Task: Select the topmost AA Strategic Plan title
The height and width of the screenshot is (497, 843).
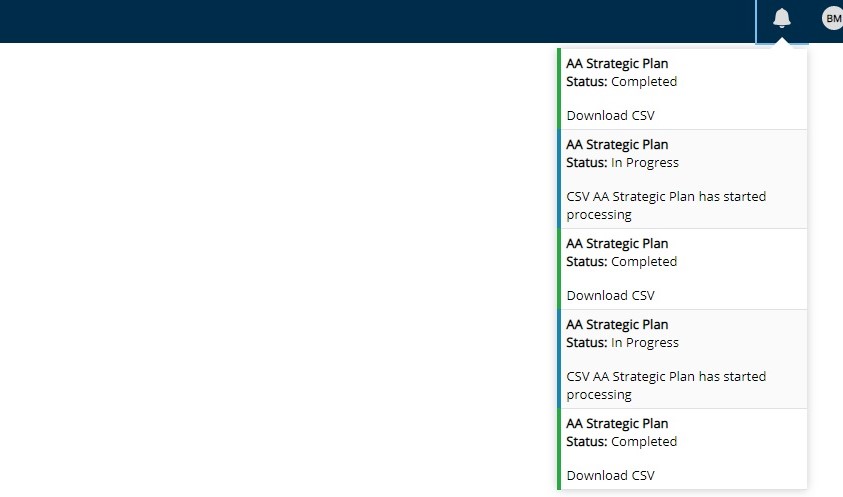Action: point(617,63)
